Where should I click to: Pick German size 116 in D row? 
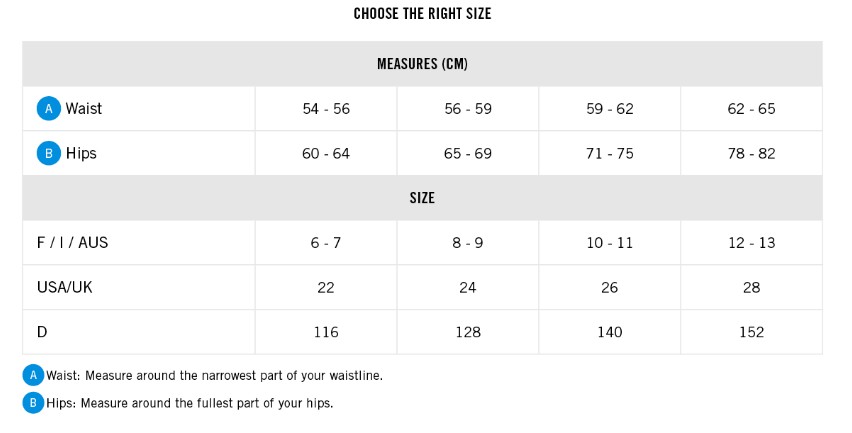[326, 332]
